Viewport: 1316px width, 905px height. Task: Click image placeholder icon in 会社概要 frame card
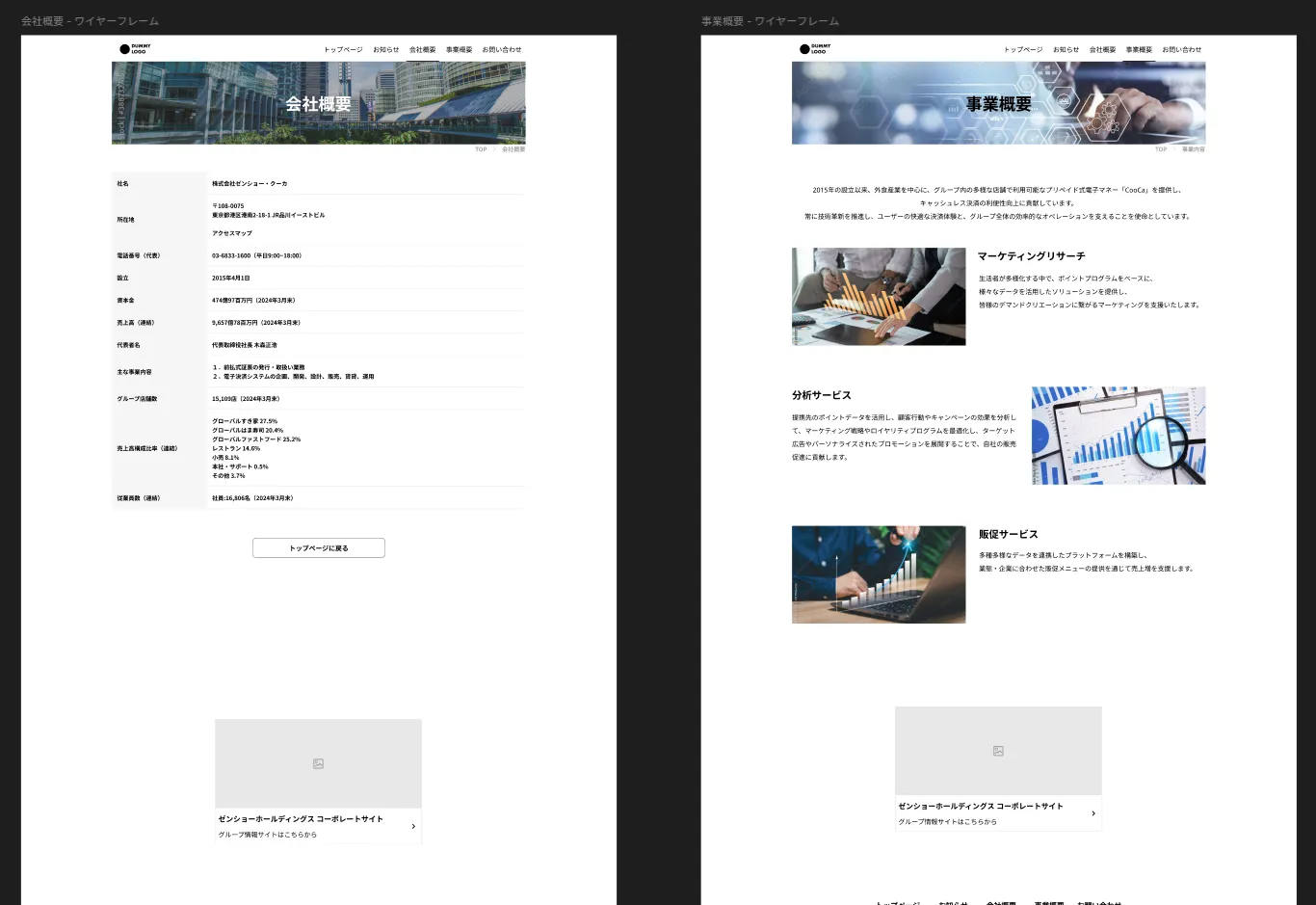tap(318, 763)
